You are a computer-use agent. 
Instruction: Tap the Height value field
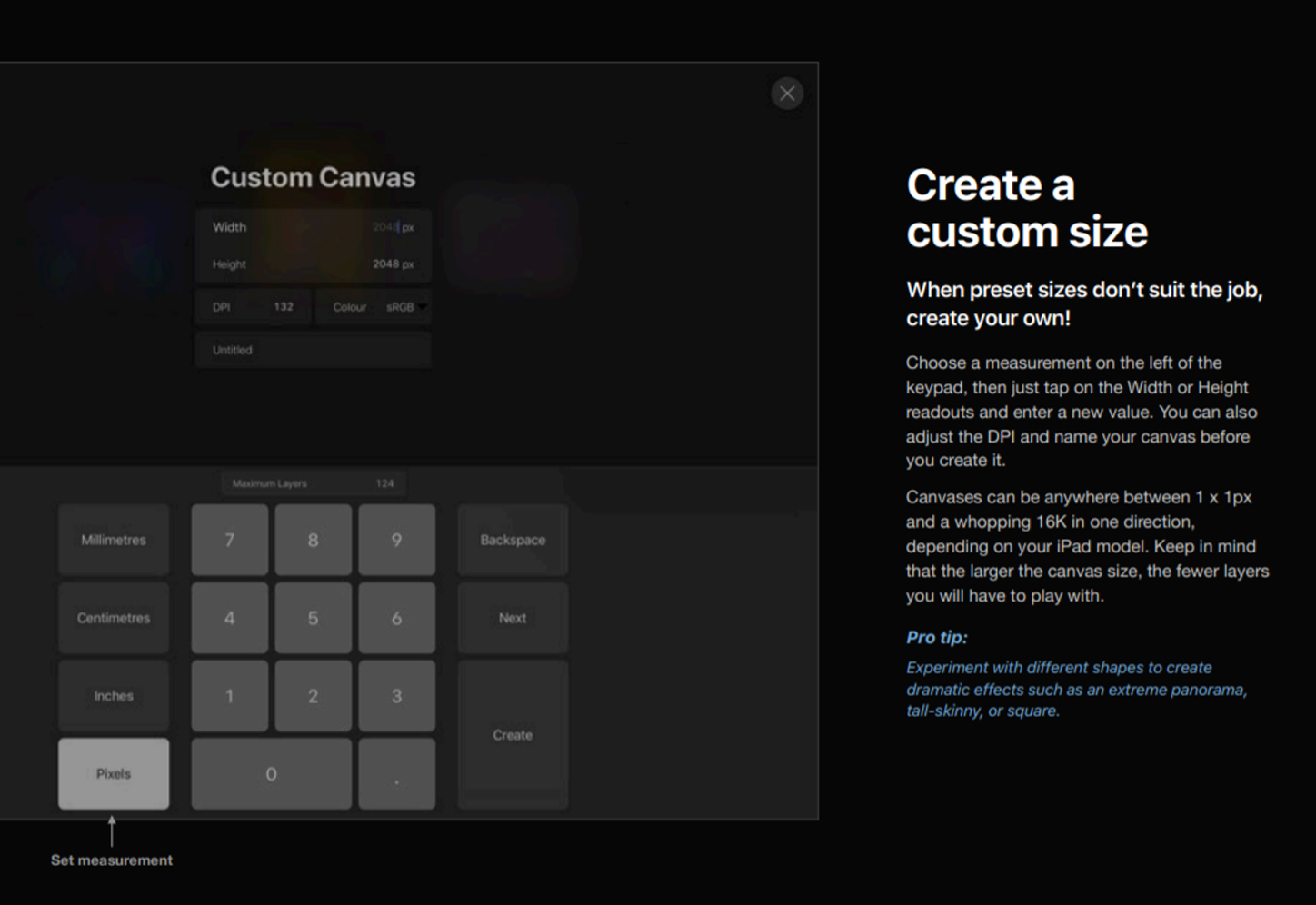point(313,264)
